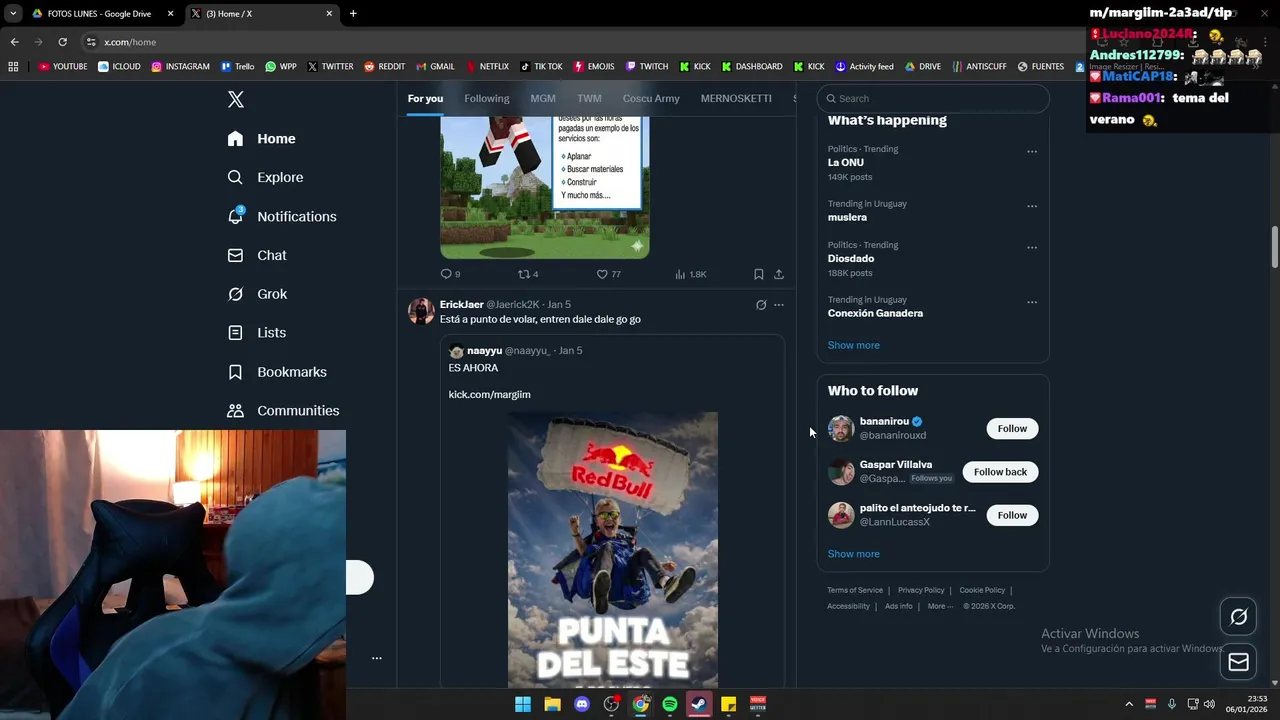1280x720 pixels.
Task: Open the Terms of Service link
Action: pyautogui.click(x=855, y=590)
